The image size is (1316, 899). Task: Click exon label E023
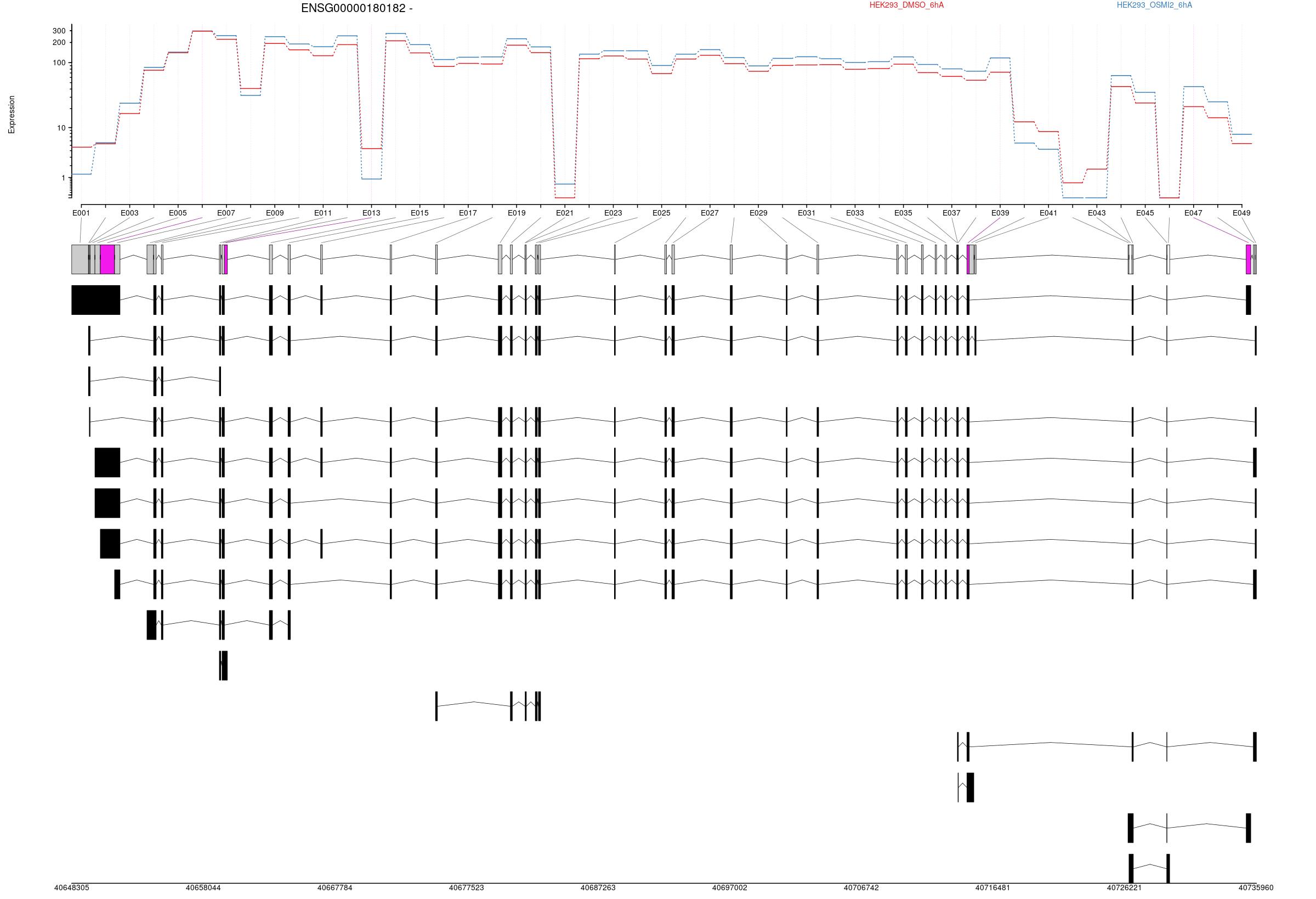point(612,213)
